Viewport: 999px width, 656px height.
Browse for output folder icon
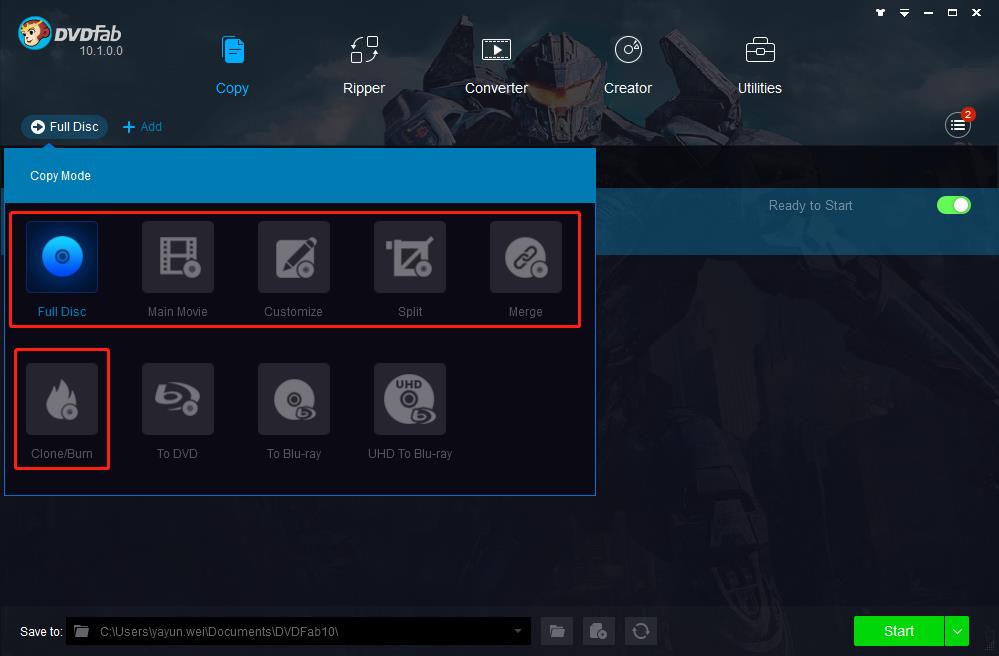pos(557,631)
